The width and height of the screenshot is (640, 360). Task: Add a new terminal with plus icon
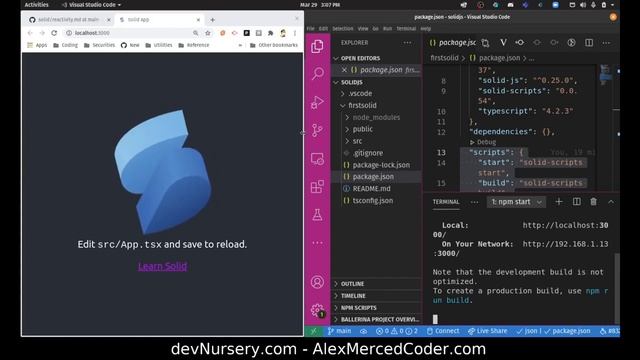pyautogui.click(x=559, y=202)
